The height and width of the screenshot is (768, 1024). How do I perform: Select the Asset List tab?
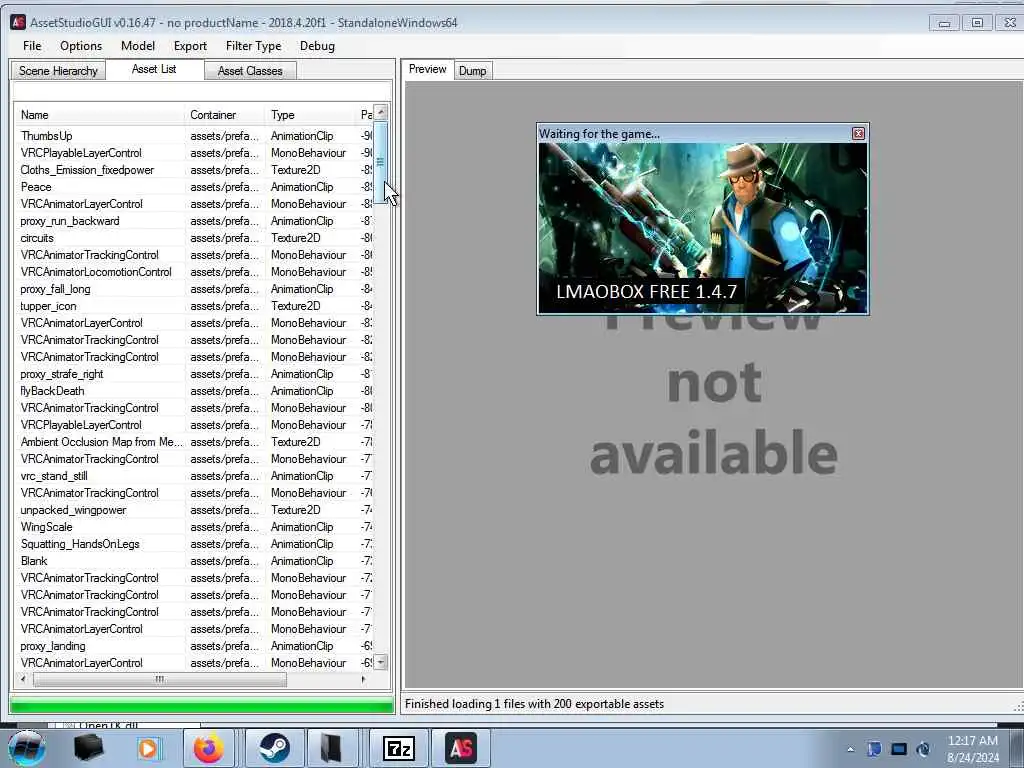[x=154, y=69]
